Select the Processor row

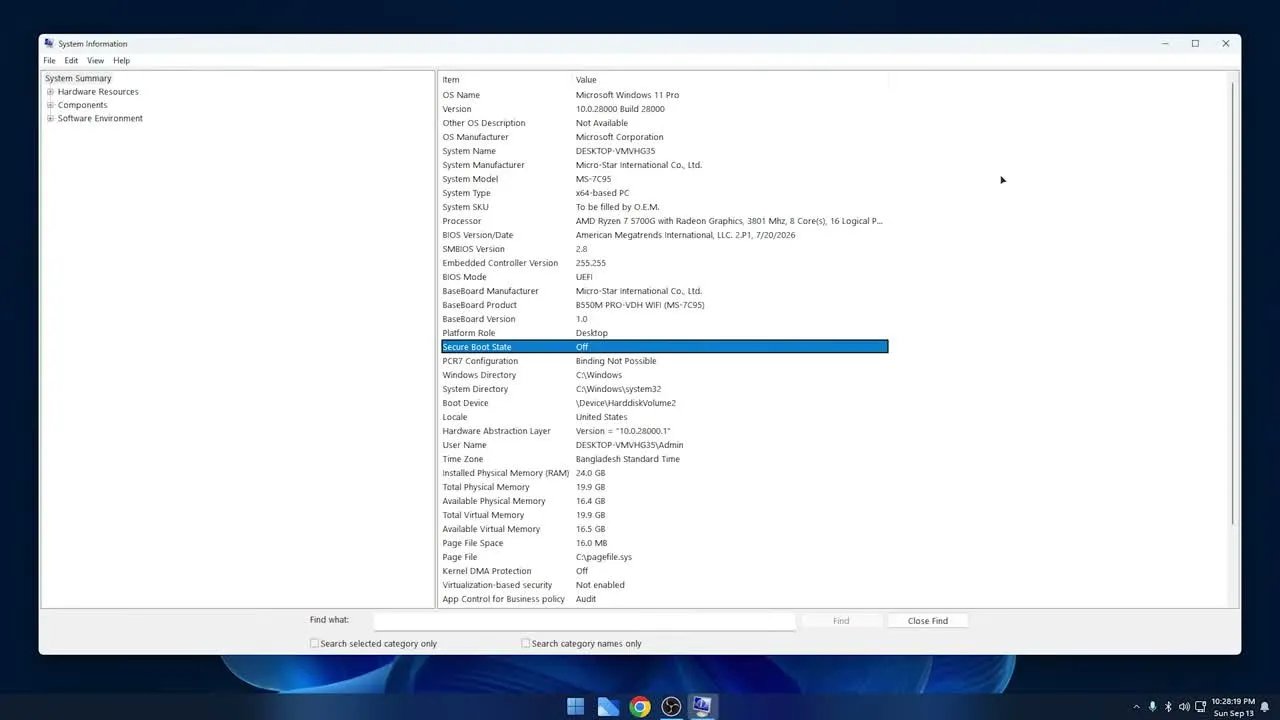[x=665, y=221]
